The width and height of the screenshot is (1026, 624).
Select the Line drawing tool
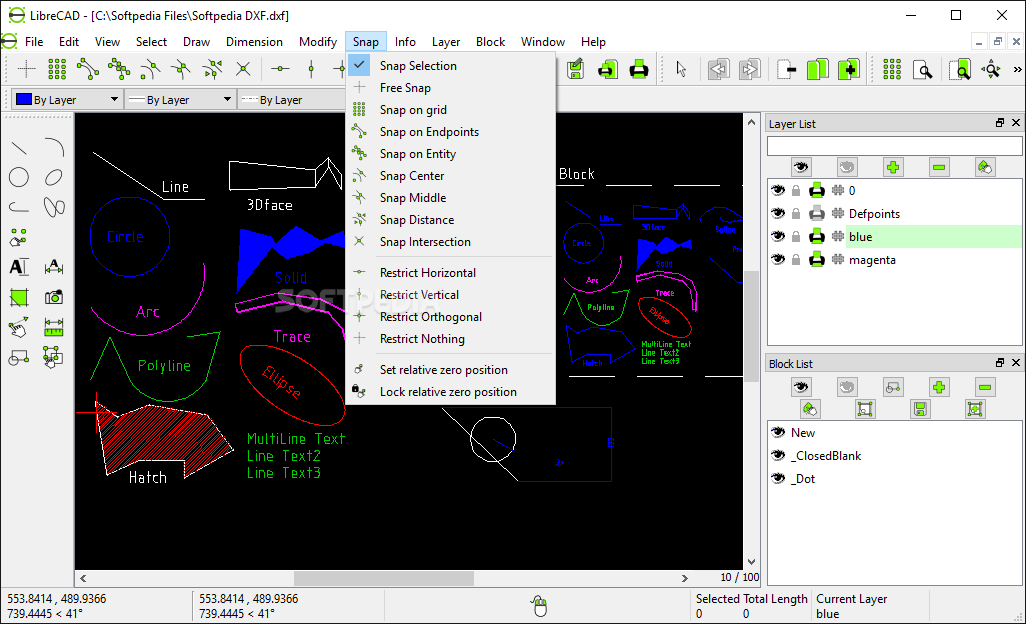[19, 147]
